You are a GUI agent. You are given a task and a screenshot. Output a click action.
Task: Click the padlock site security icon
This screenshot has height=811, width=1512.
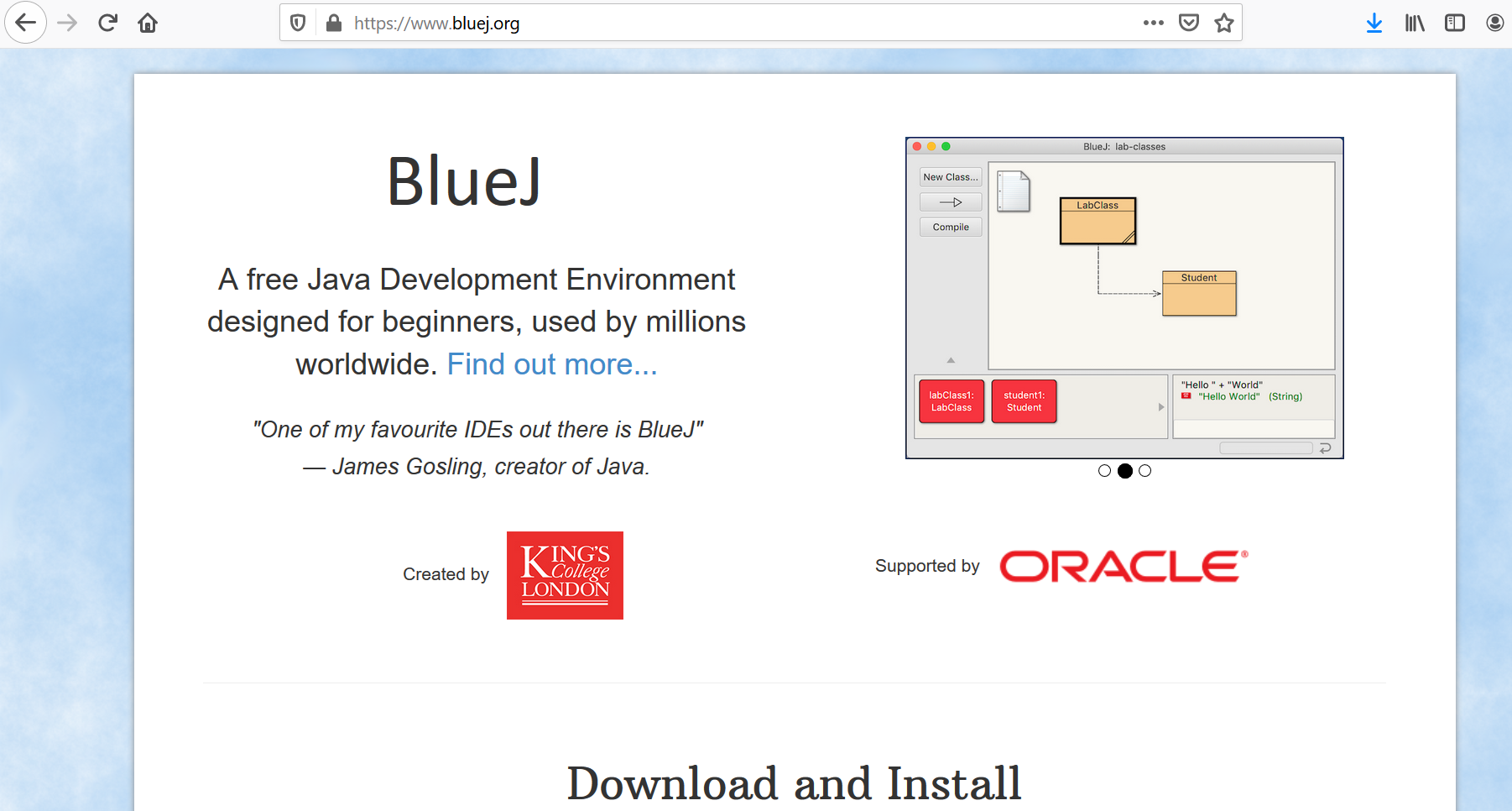333,23
